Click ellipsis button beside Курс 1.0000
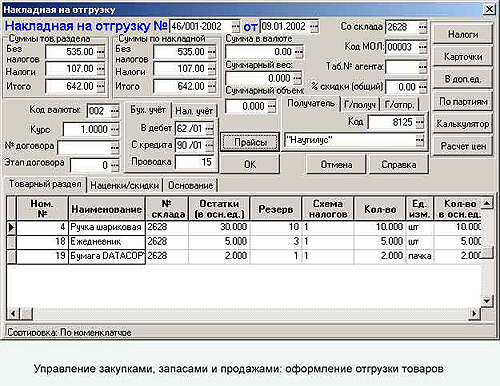The width and height of the screenshot is (500, 386). click(114, 129)
